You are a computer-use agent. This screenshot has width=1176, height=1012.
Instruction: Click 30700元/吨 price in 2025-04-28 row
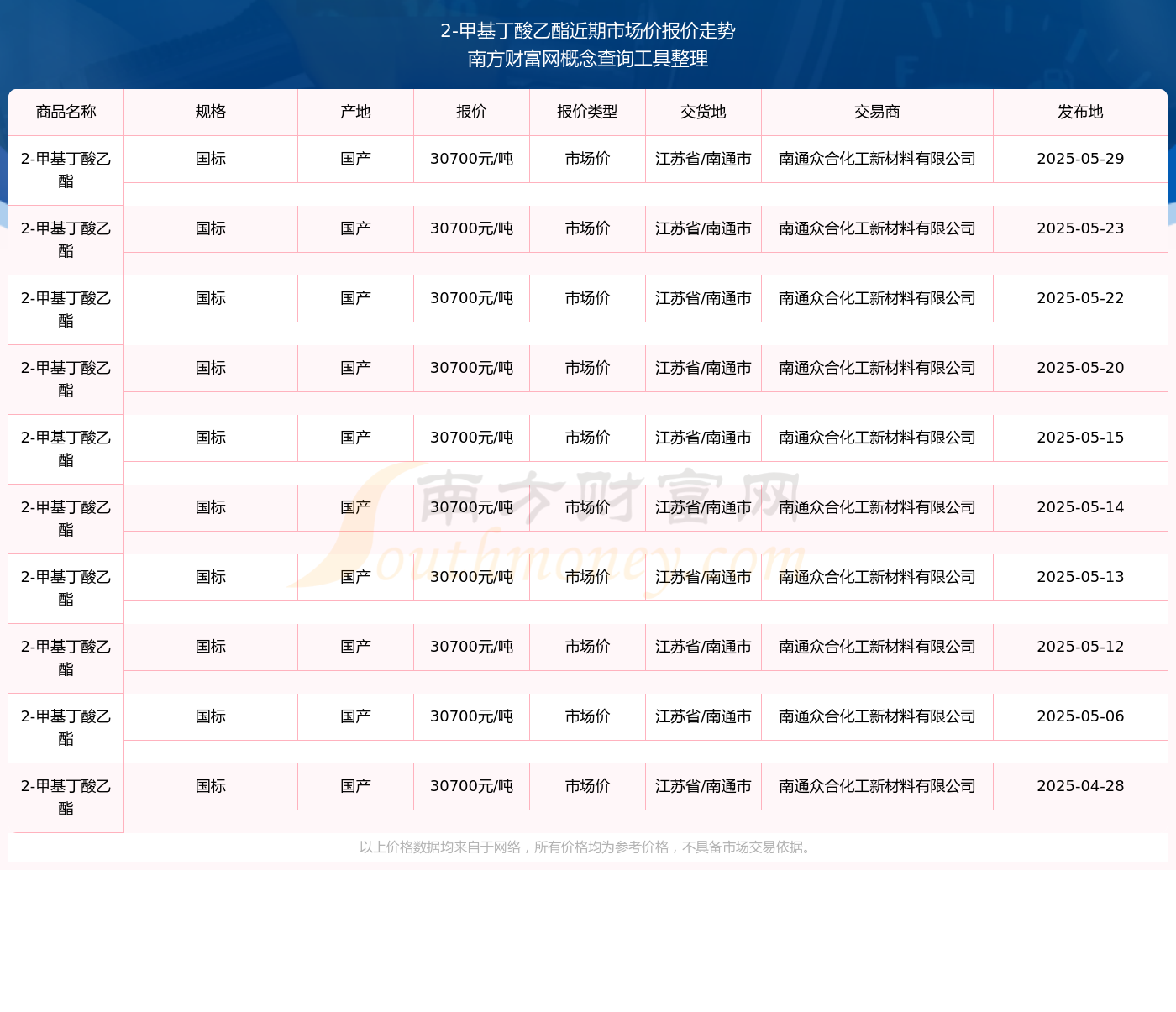tap(472, 786)
